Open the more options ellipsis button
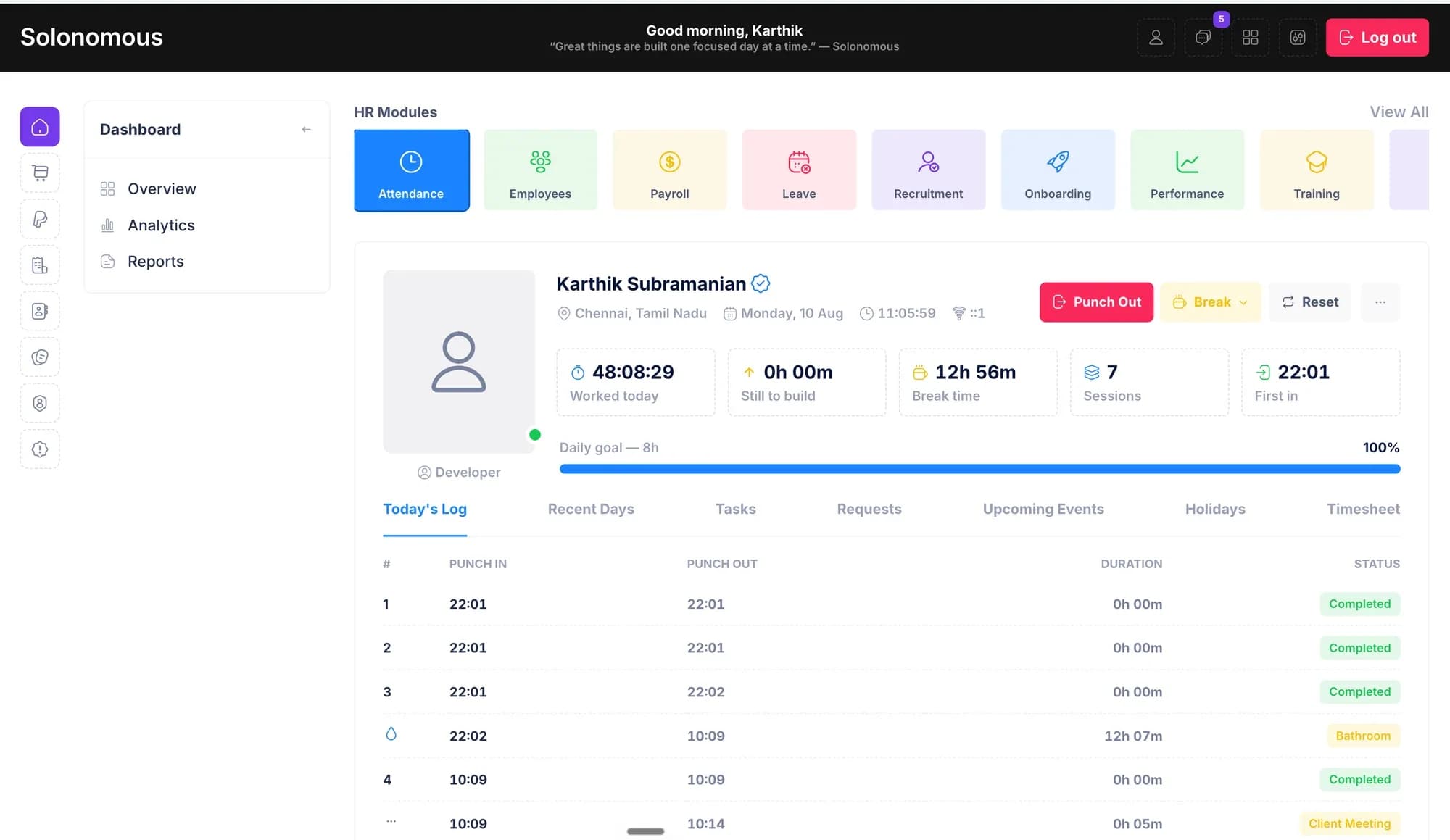This screenshot has width=1450, height=840. [x=1380, y=302]
